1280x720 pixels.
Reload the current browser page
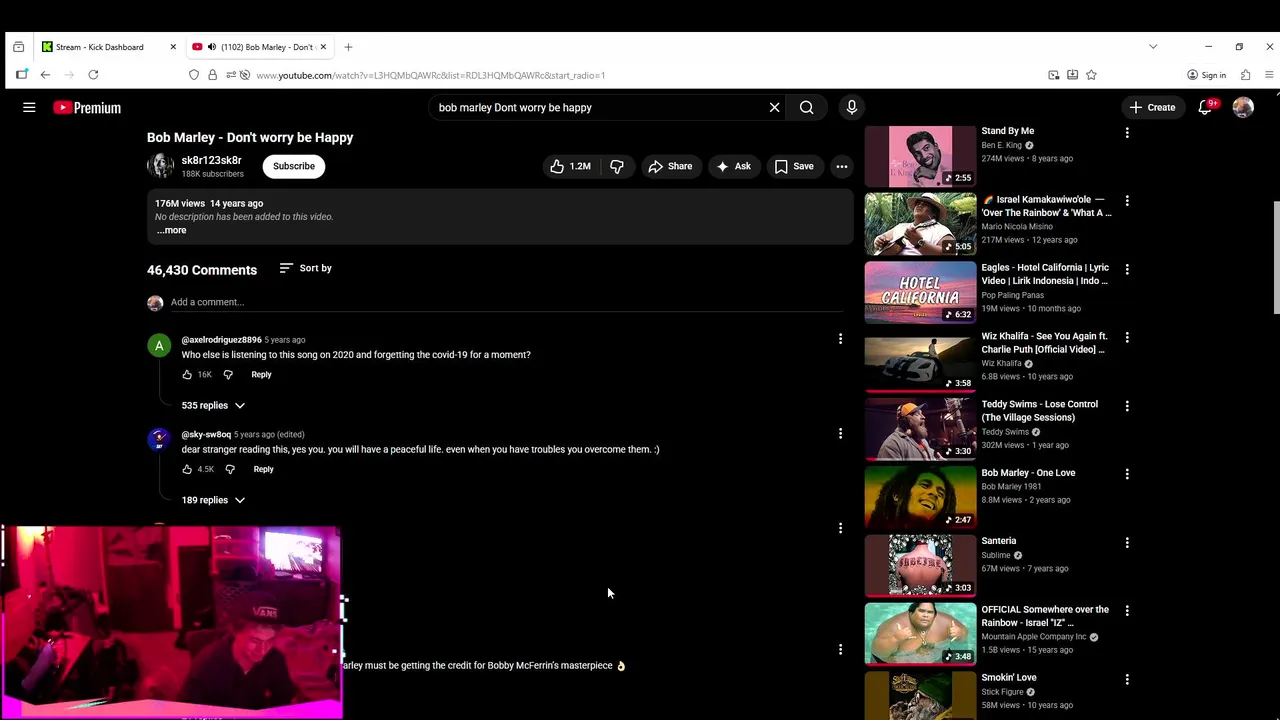pos(93,75)
